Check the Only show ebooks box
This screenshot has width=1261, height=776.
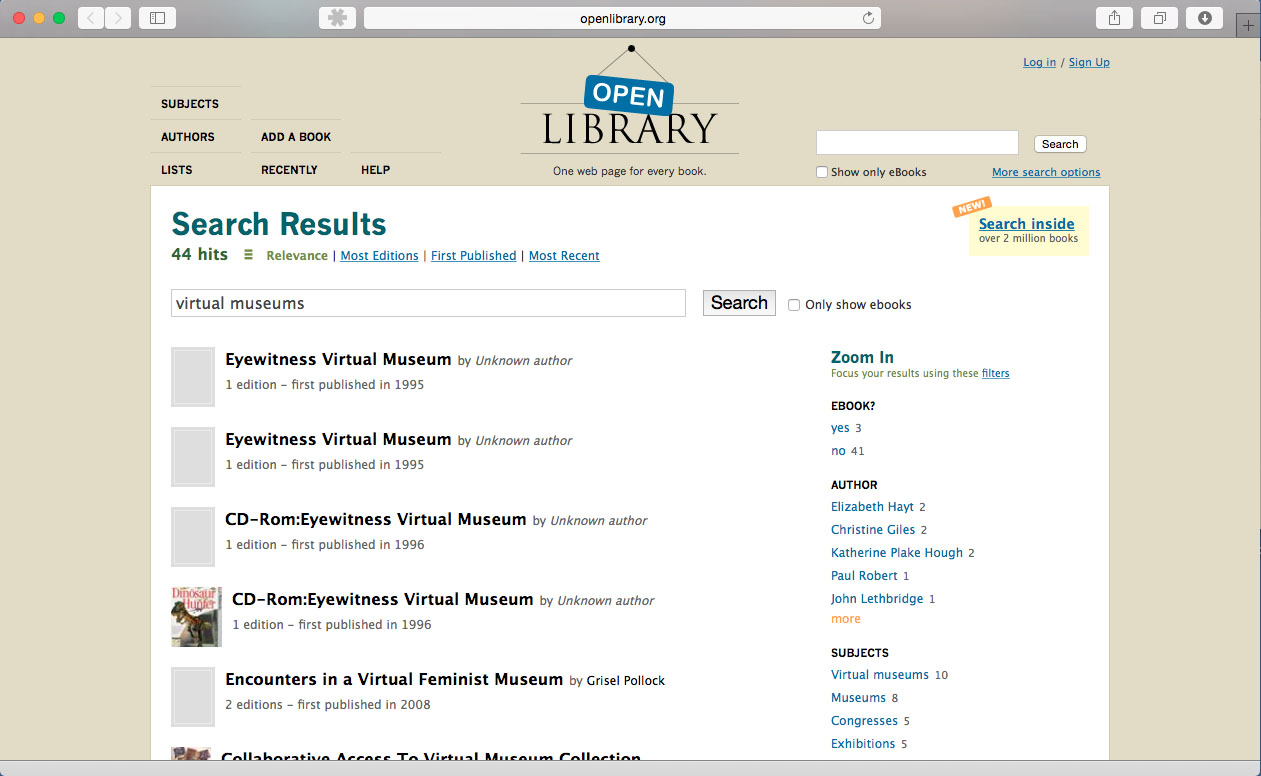794,305
